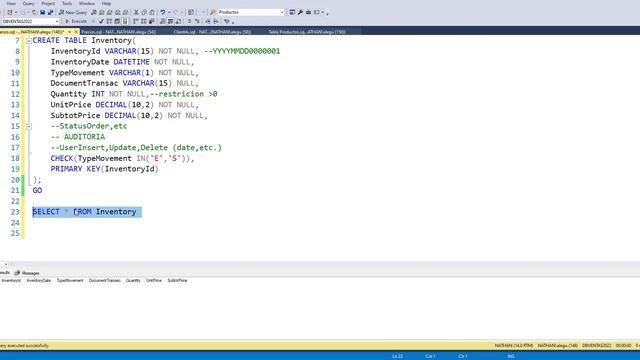The height and width of the screenshot is (360, 640).
Task: Click the Parse checkmark icon
Action: coord(101,21)
